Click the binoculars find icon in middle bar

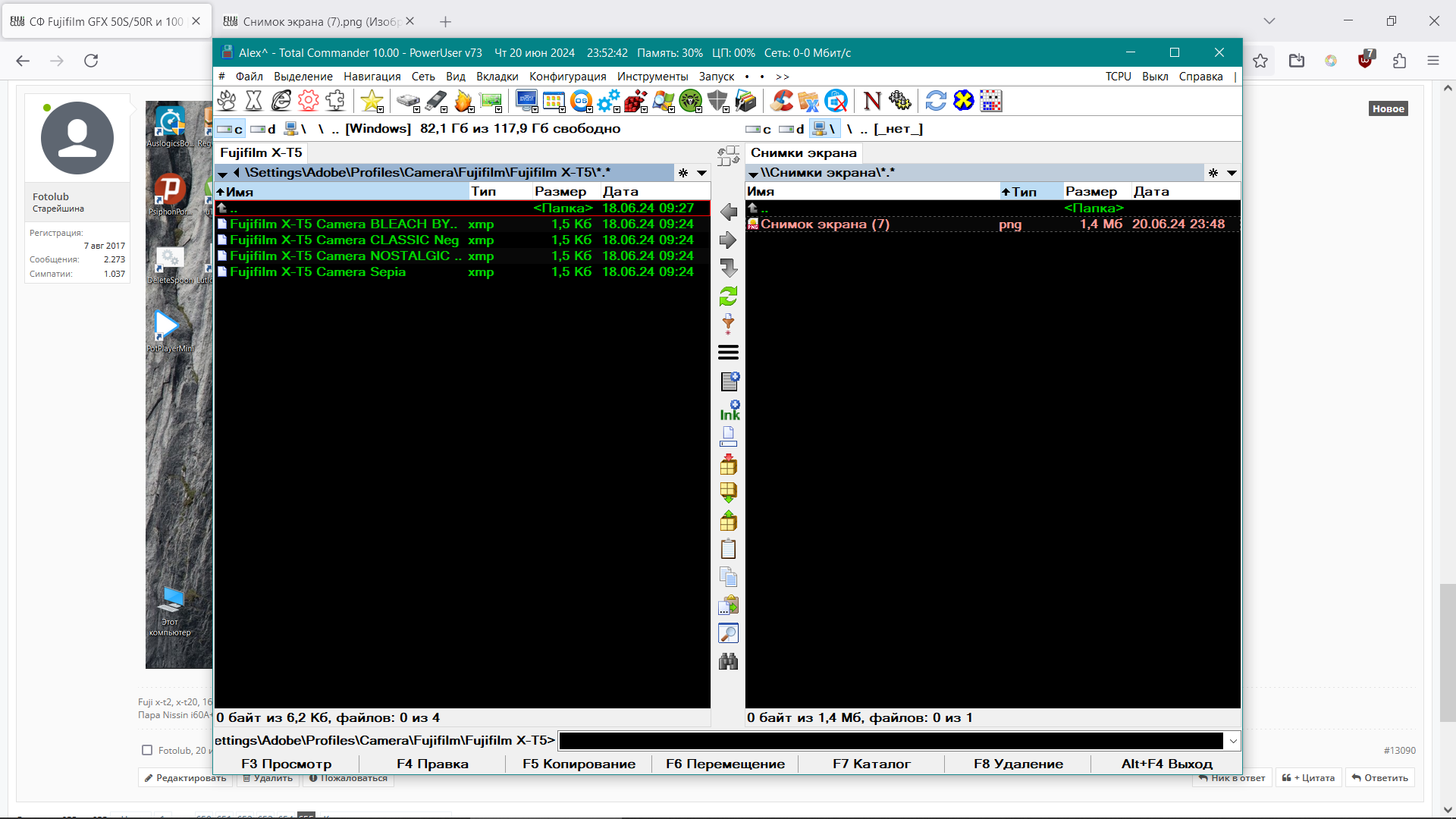tap(728, 661)
